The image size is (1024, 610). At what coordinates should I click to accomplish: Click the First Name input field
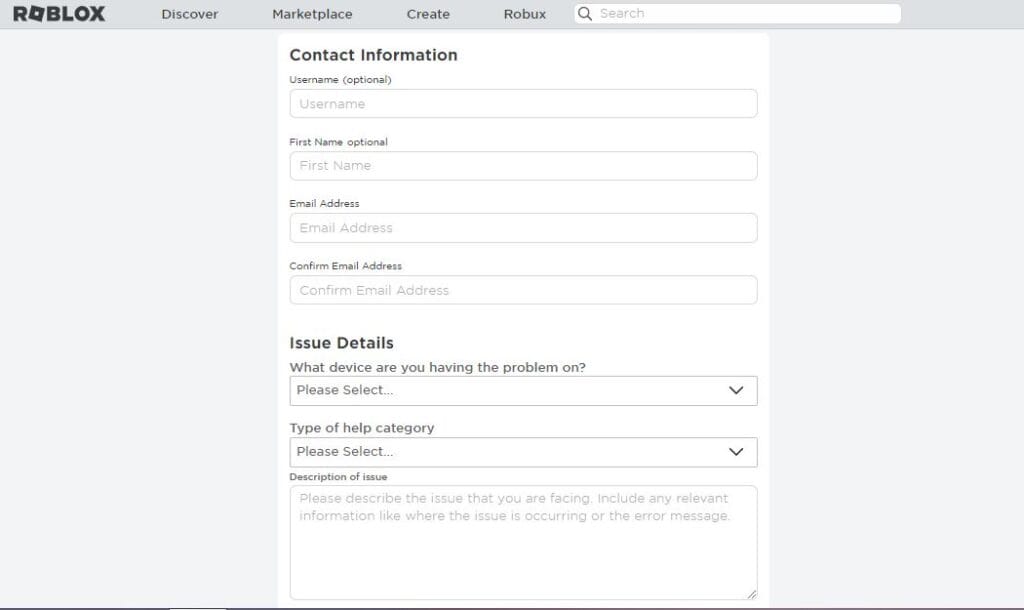tap(523, 166)
